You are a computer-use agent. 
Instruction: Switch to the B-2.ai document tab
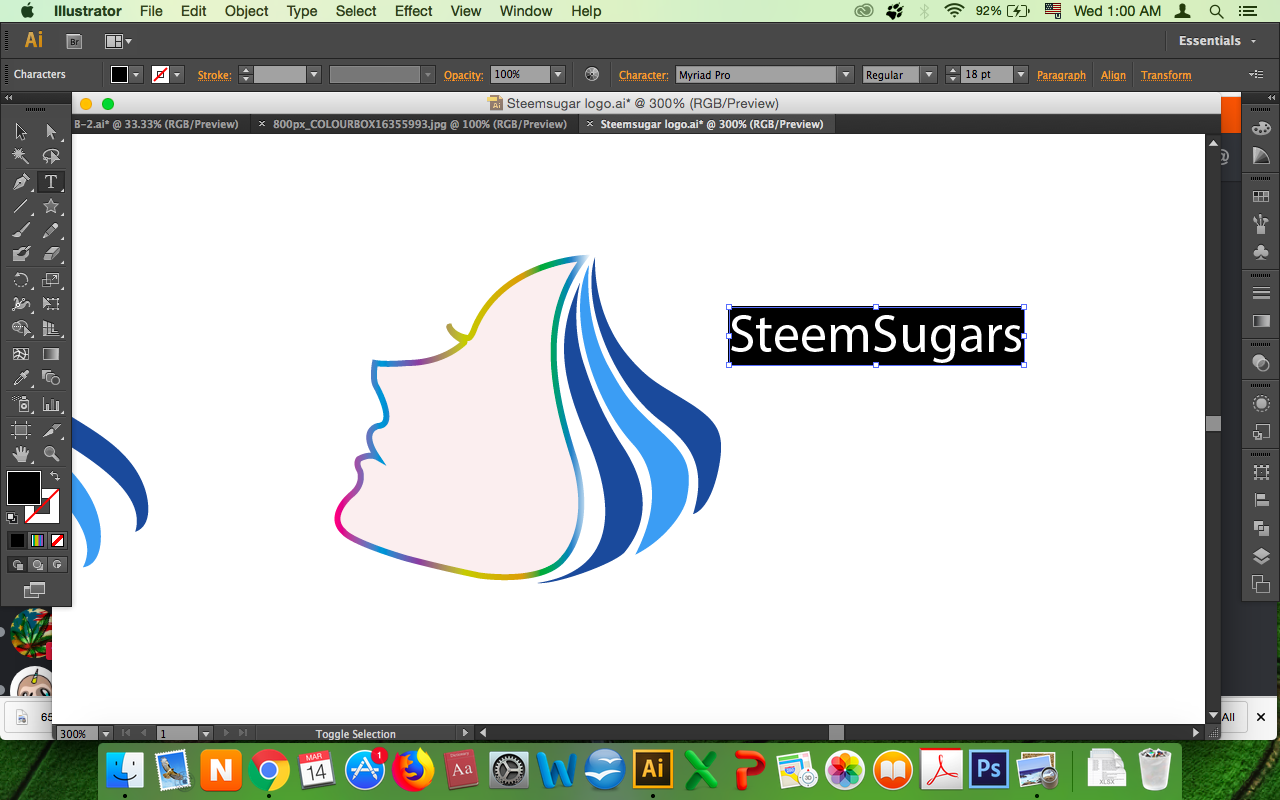156,125
